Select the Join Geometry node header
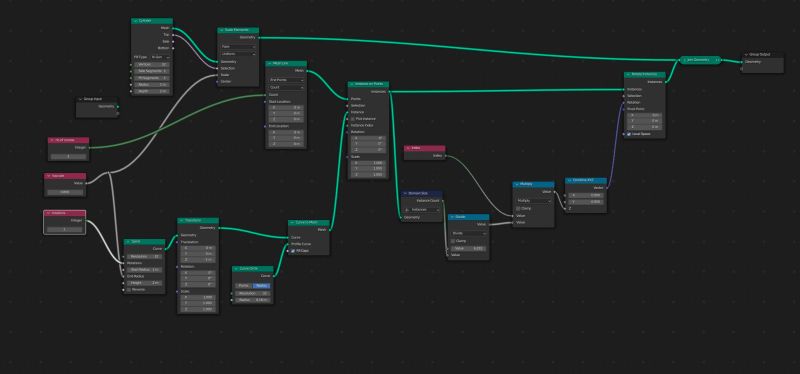 point(701,60)
